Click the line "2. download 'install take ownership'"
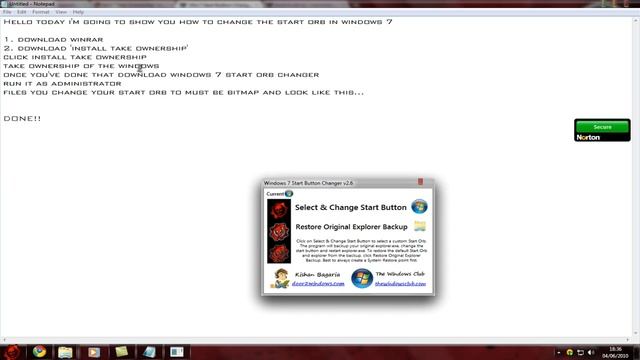This screenshot has height=360, width=640. [96, 48]
